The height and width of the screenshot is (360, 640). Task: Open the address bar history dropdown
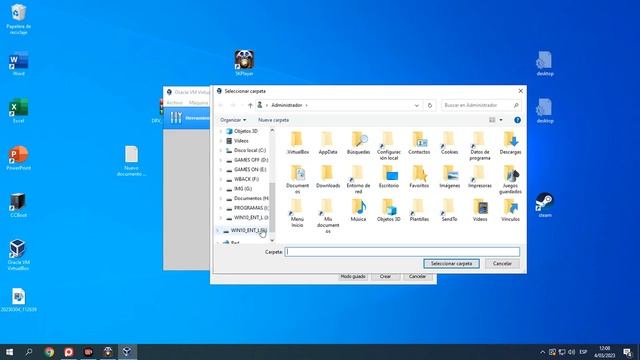[x=416, y=105]
